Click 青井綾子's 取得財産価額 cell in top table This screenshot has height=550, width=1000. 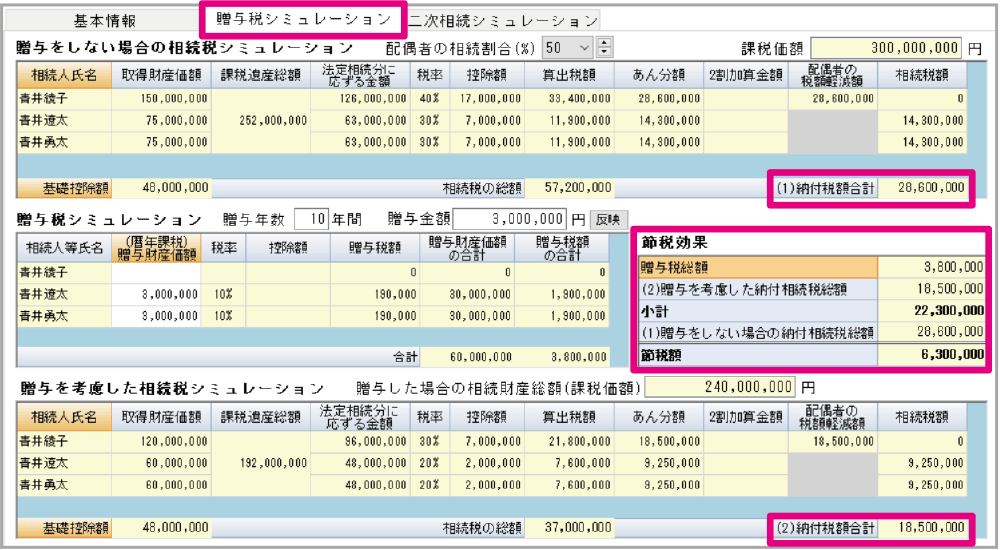(162, 99)
